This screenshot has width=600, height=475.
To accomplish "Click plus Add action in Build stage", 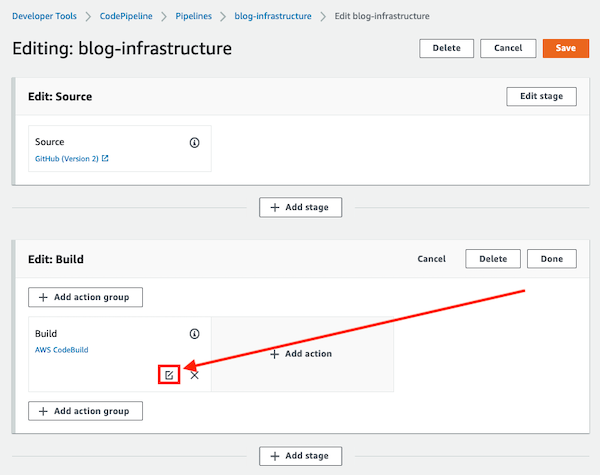I will (x=301, y=354).
